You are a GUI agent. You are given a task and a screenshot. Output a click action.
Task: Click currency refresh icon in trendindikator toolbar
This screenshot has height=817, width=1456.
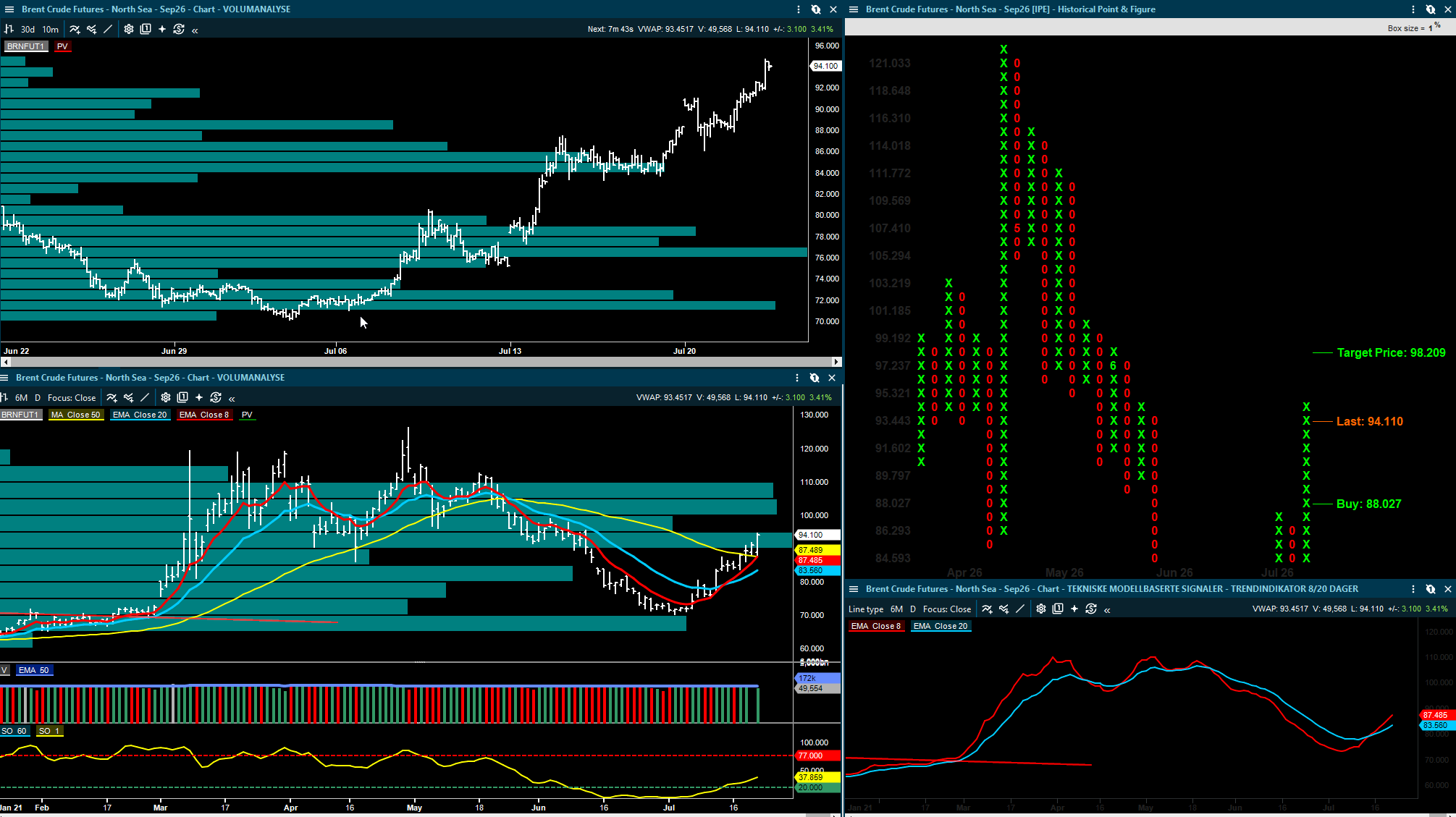coord(1091,609)
